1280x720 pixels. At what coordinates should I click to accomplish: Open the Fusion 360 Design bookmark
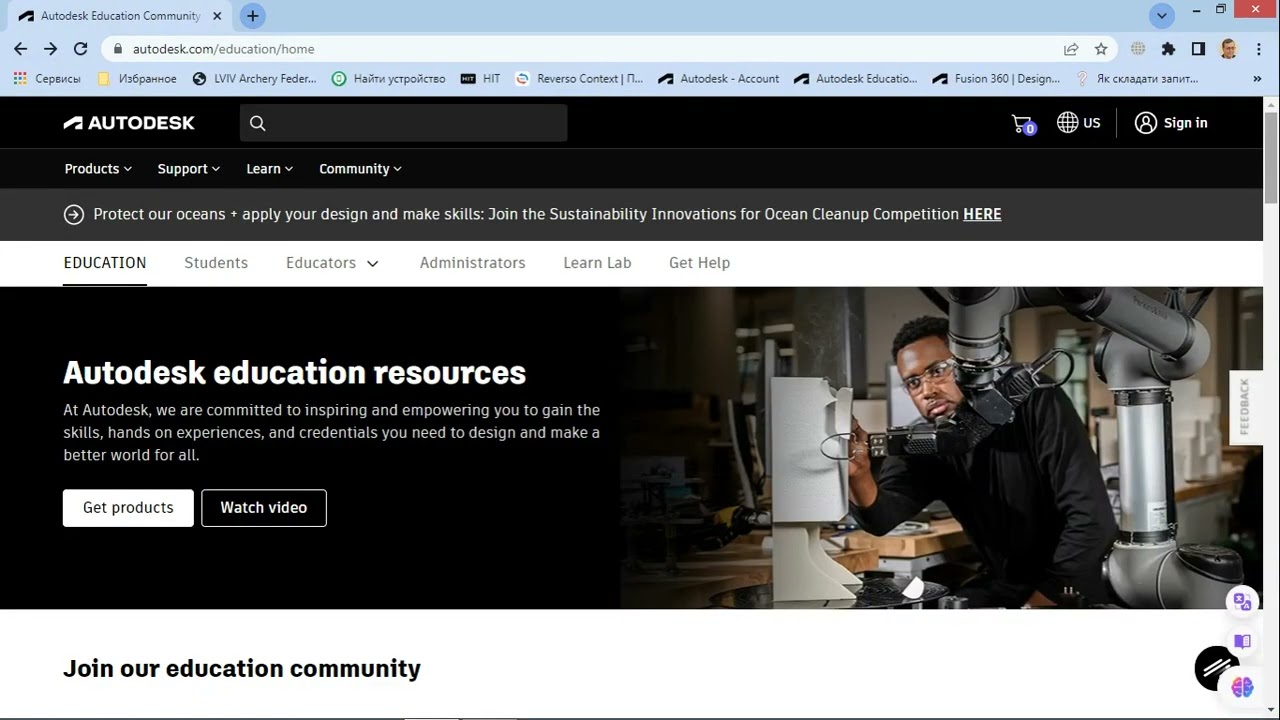click(996, 78)
